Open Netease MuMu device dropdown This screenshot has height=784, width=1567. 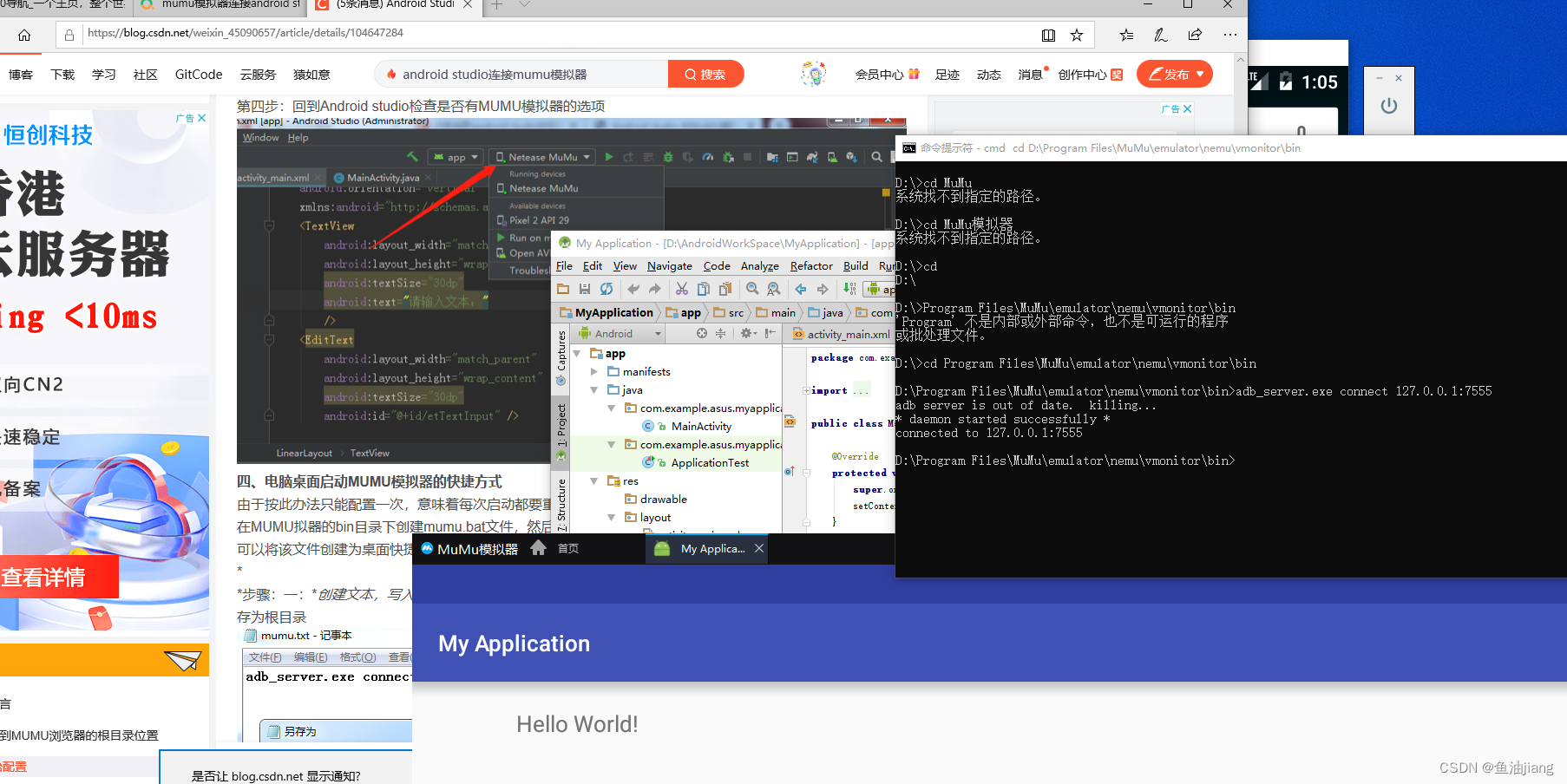tap(543, 157)
